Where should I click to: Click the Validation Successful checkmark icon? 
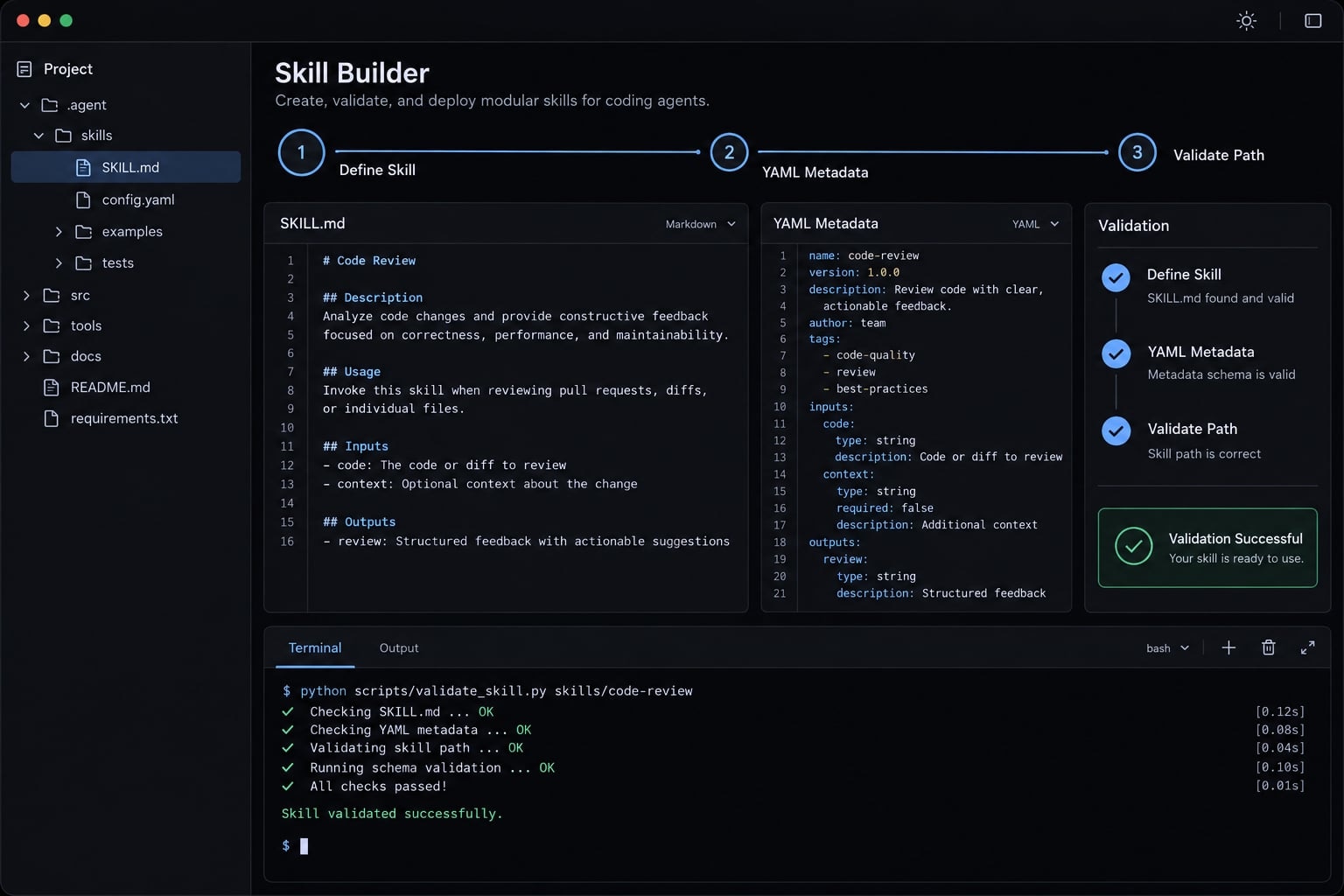tap(1134, 547)
